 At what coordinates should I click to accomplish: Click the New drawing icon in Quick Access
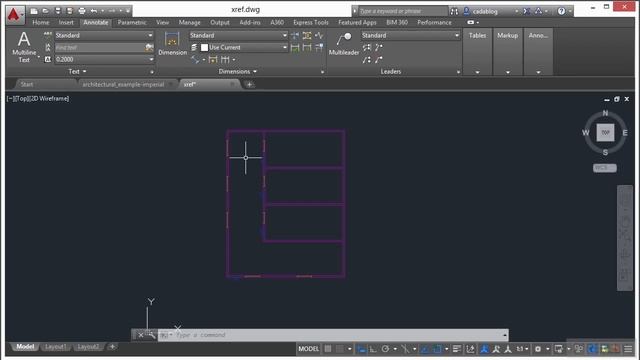pyautogui.click(x=34, y=11)
